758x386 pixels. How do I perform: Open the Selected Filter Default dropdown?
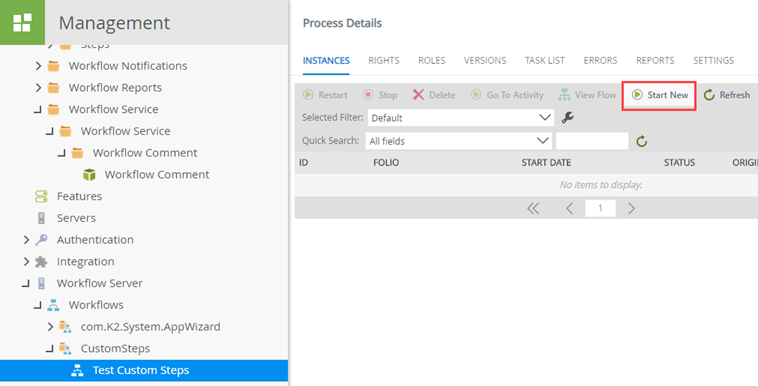pyautogui.click(x=461, y=118)
